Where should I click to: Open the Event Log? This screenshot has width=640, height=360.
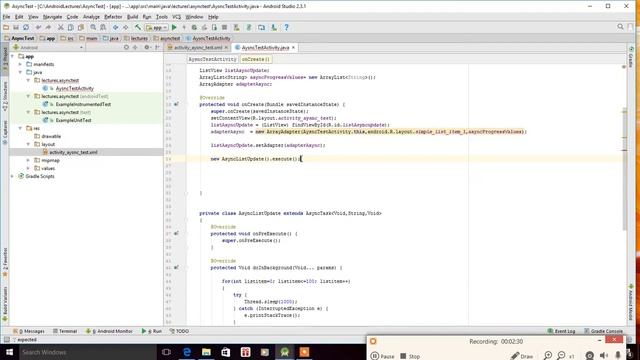(x=561, y=331)
